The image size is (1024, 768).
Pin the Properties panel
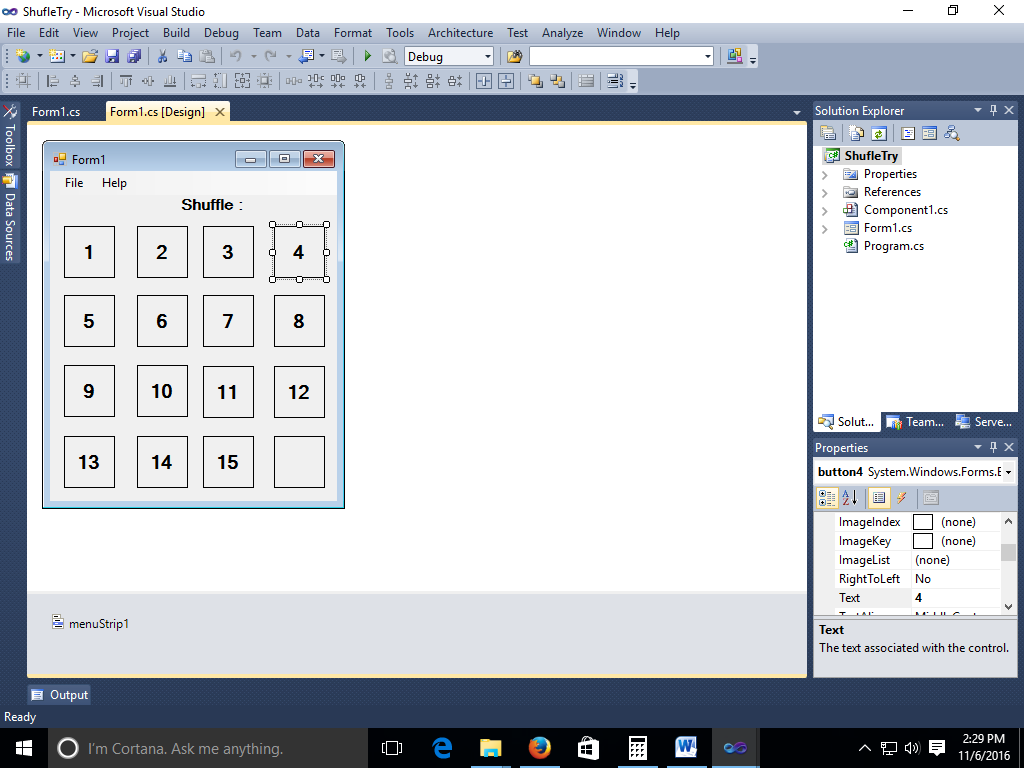pyautogui.click(x=993, y=447)
